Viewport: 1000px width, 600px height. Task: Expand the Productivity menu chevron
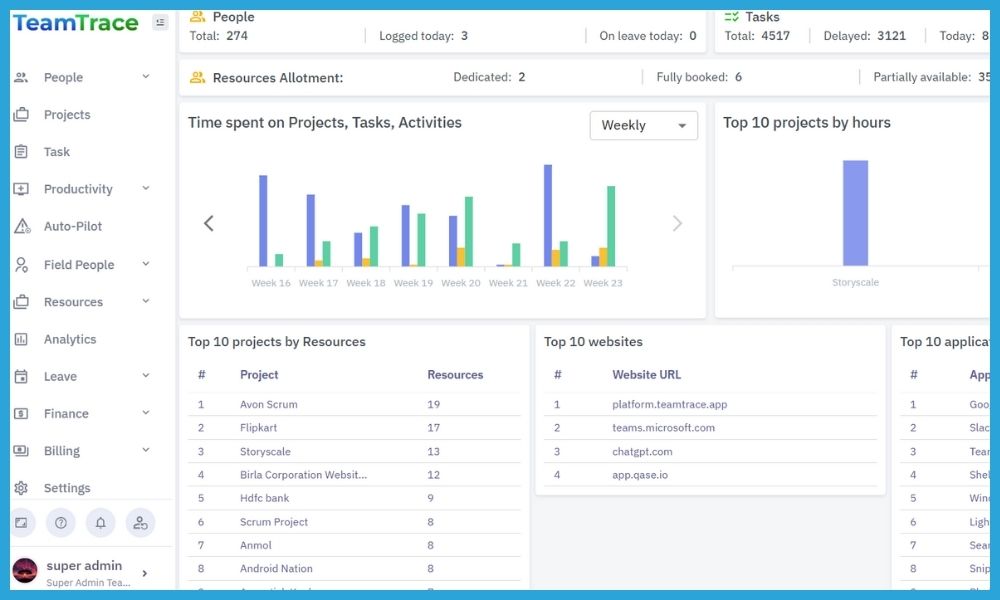coord(145,188)
